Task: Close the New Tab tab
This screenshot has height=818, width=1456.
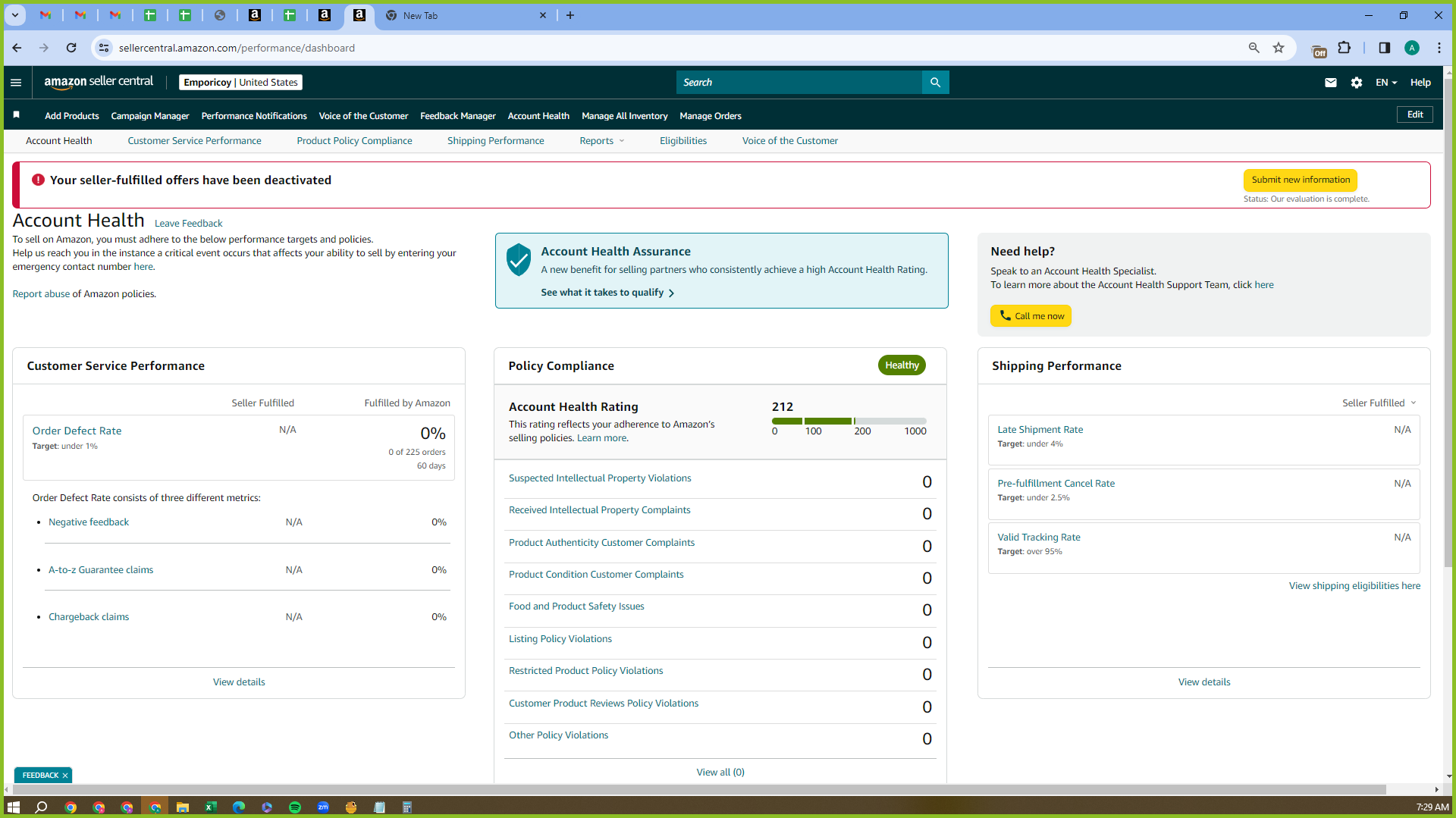Action: pos(543,15)
